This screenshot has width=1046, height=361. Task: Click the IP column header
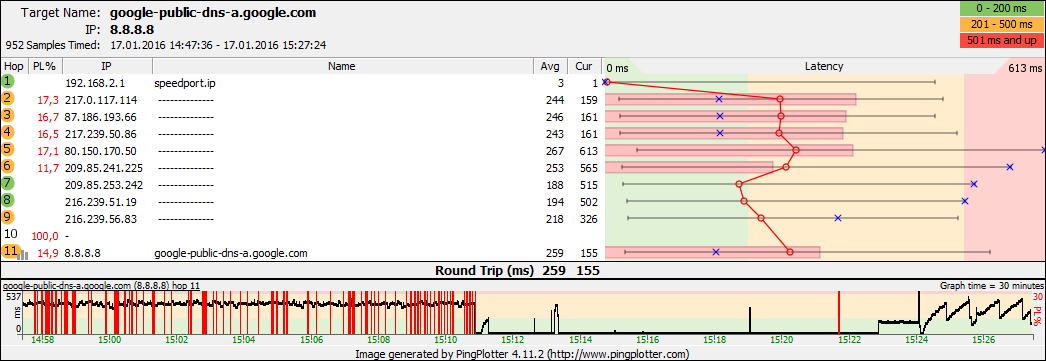coord(107,66)
